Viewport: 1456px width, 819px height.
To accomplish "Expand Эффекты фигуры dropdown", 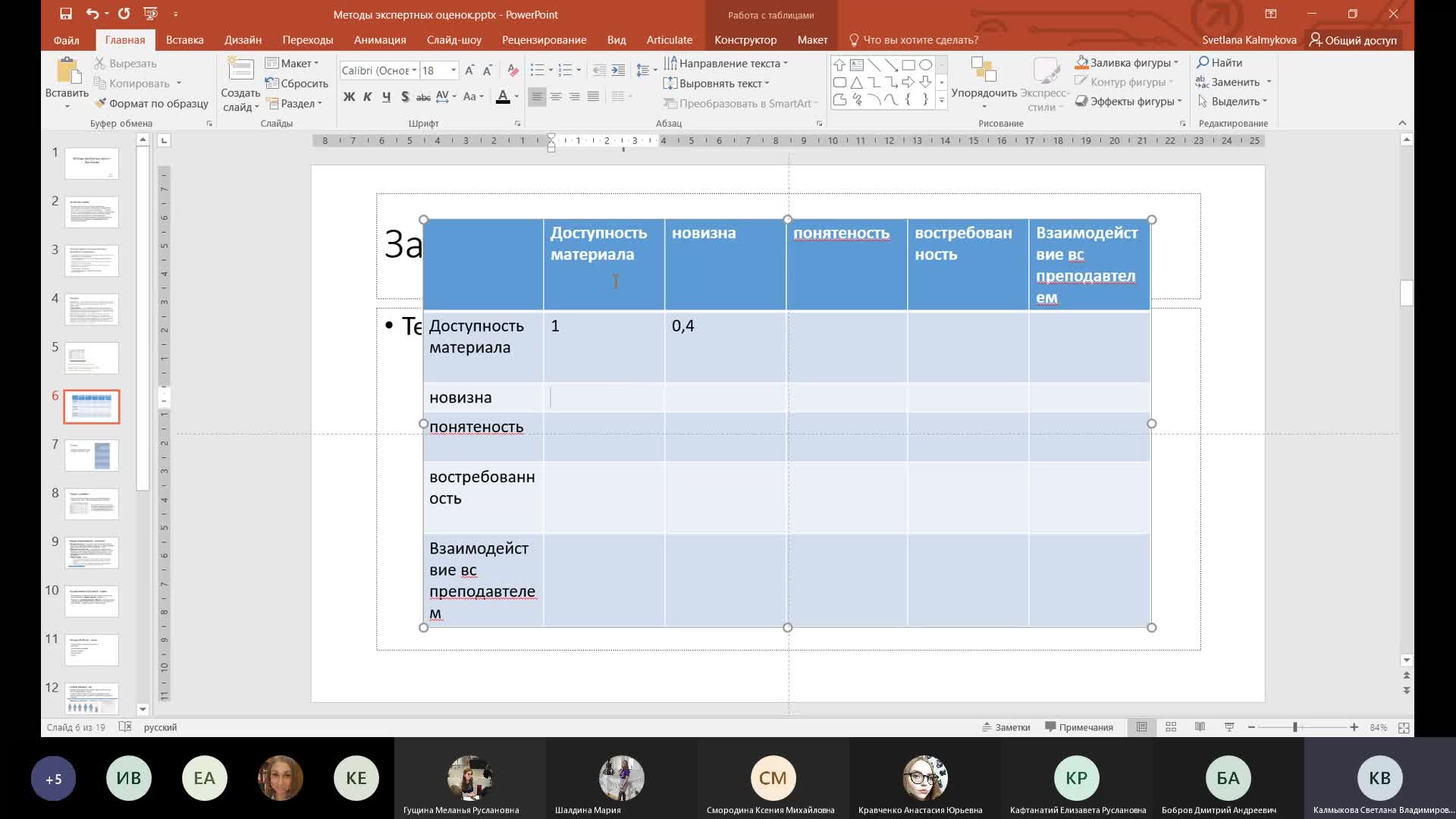I will pos(1128,102).
